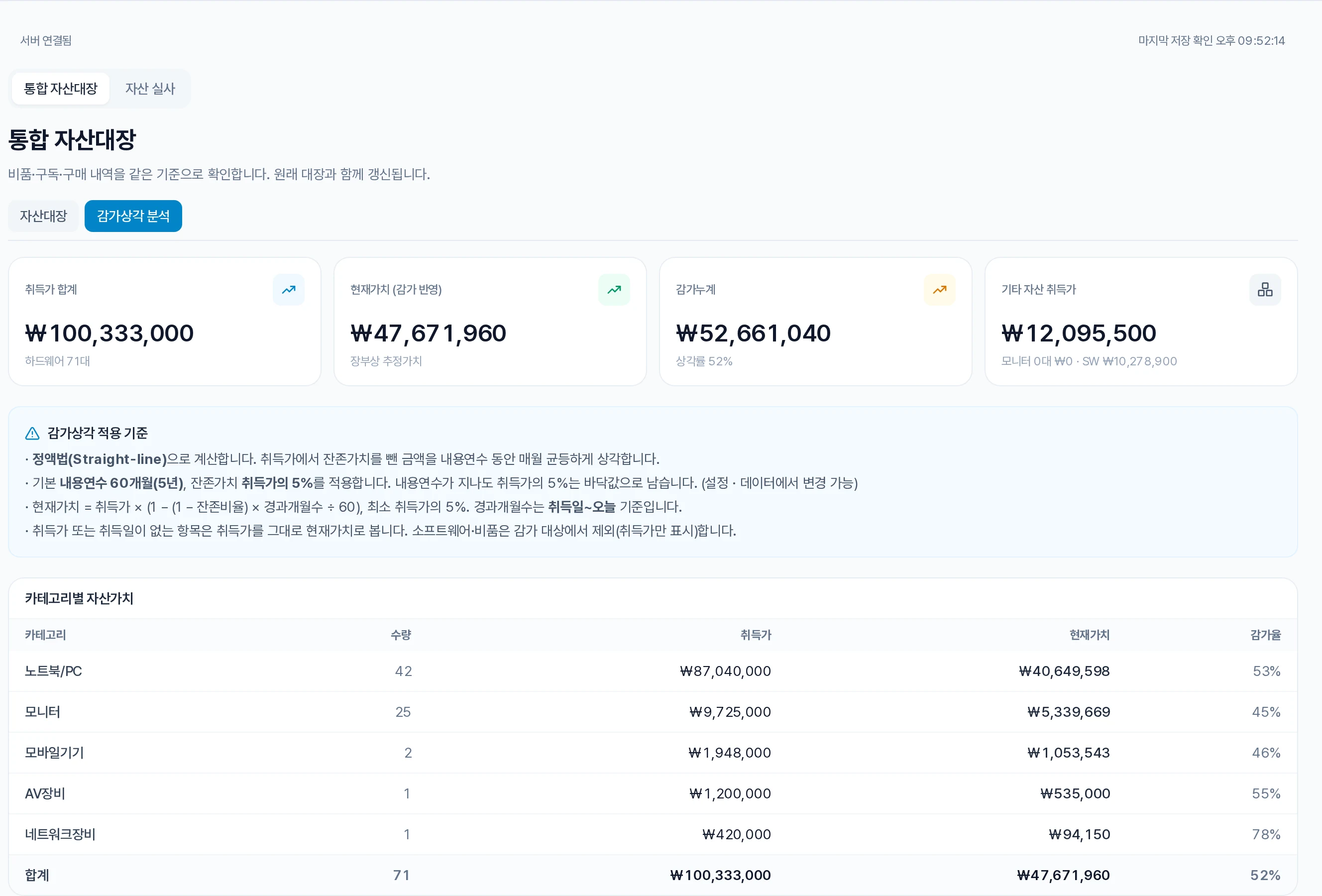Select the 감가상각 분석 sub-tab
The height and width of the screenshot is (896, 1322).
coord(133,216)
